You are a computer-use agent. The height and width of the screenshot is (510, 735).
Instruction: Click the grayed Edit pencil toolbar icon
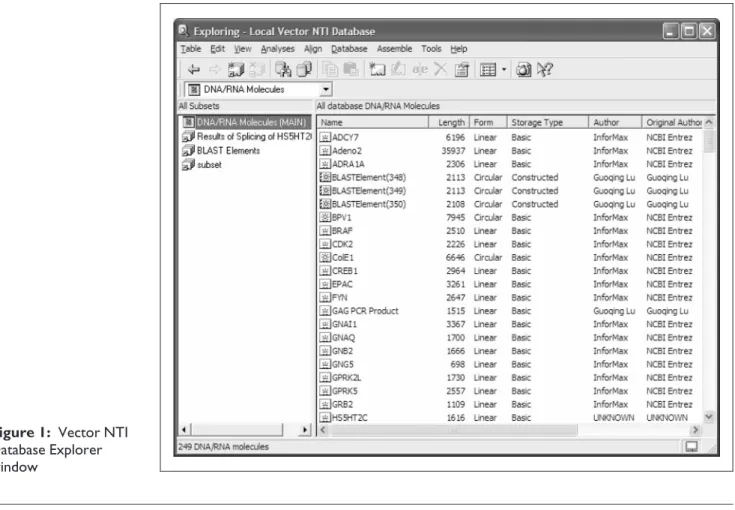398,70
